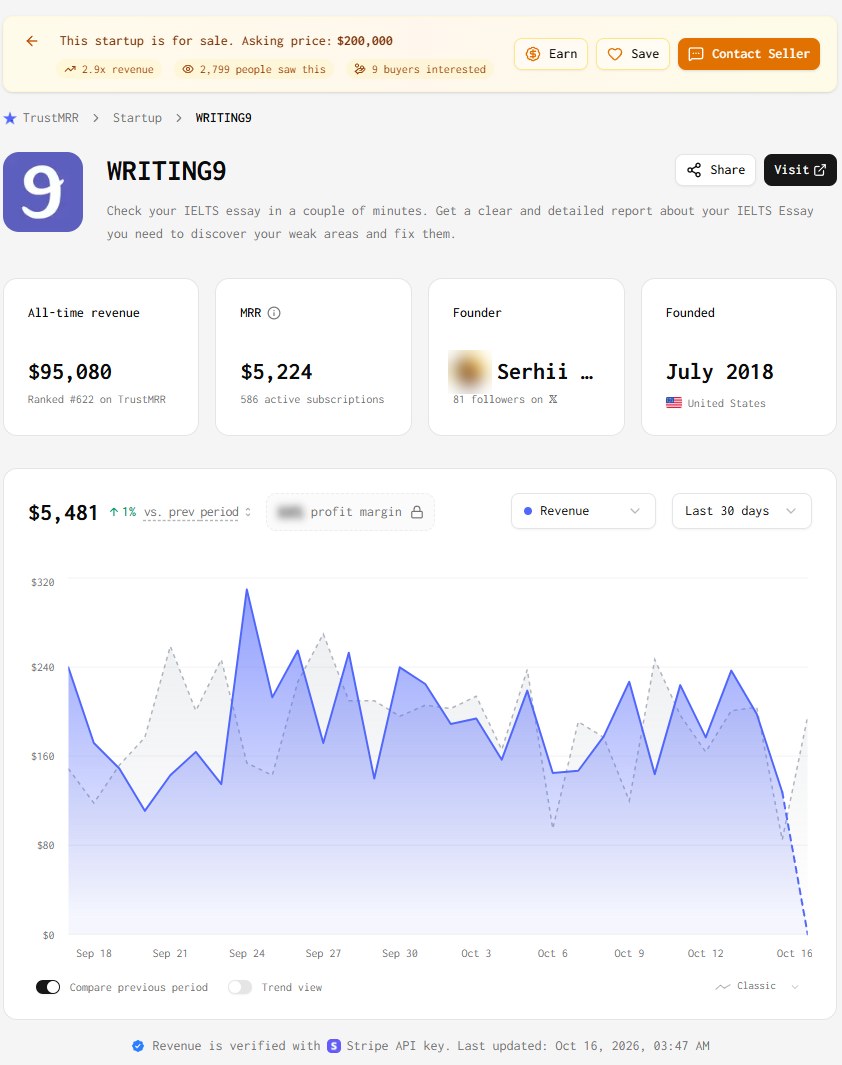Go to the Startup breadcrumb
The height and width of the screenshot is (1065, 842).
click(x=137, y=118)
